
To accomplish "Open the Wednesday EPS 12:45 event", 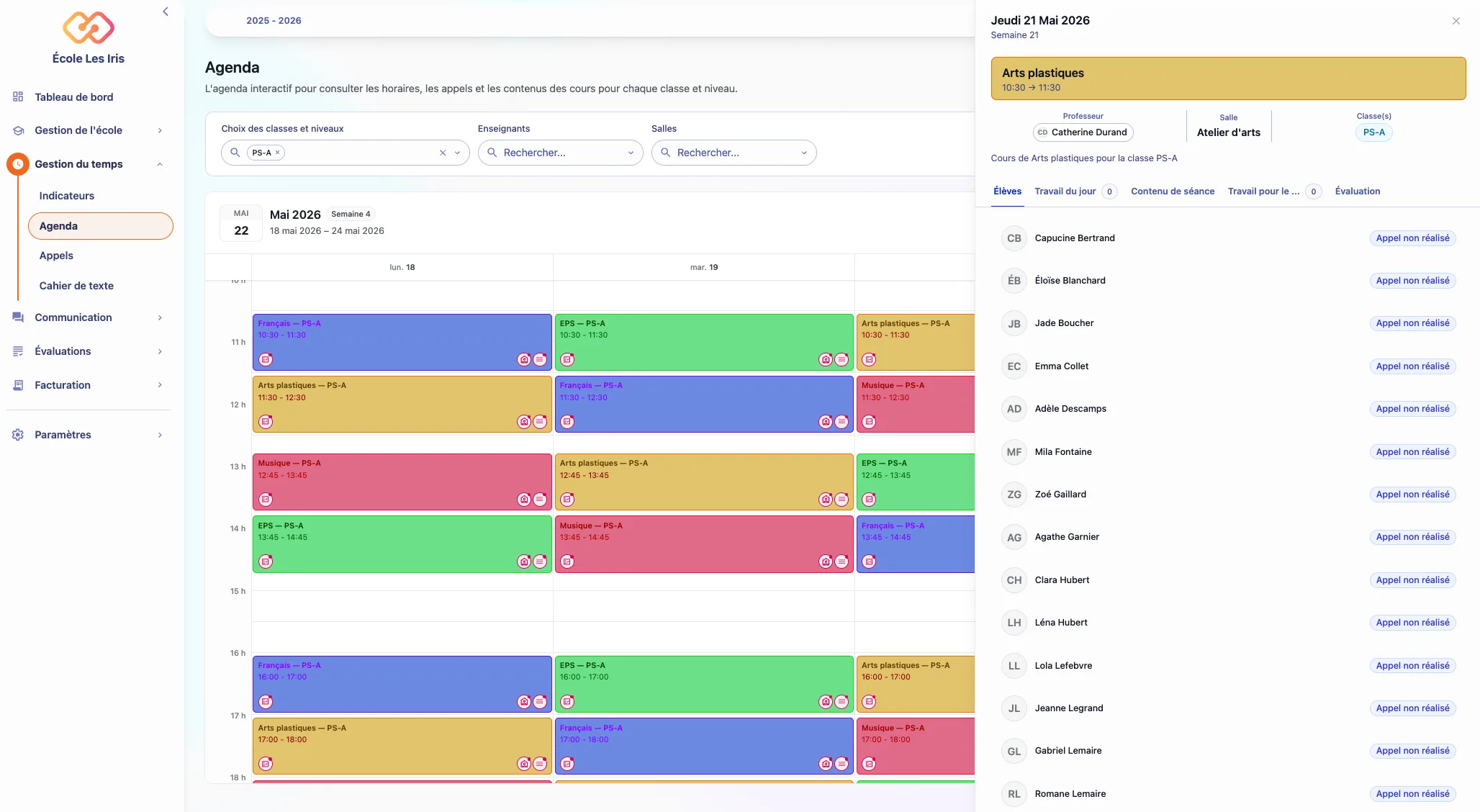I will click(915, 482).
